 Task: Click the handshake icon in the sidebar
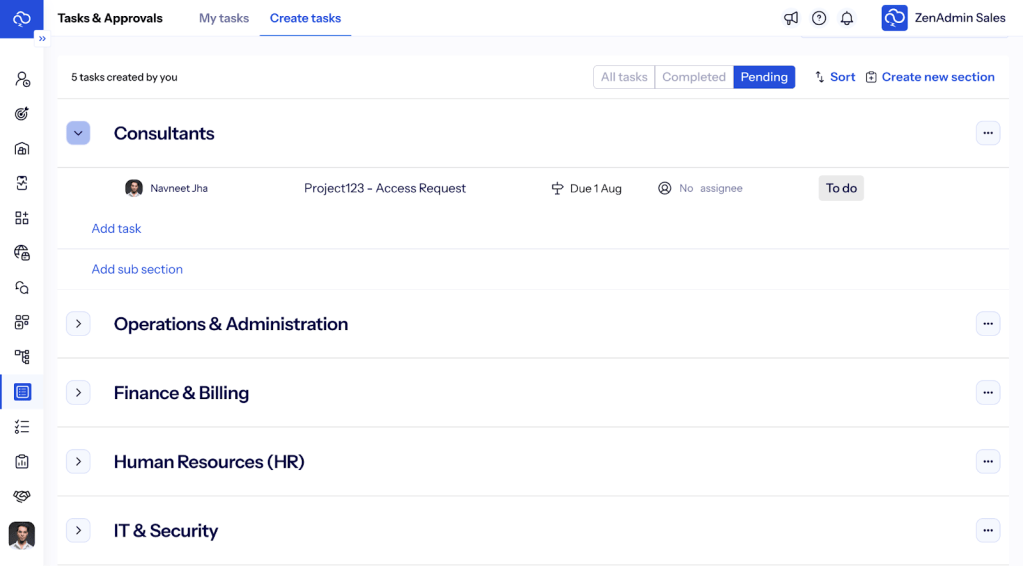(22, 496)
